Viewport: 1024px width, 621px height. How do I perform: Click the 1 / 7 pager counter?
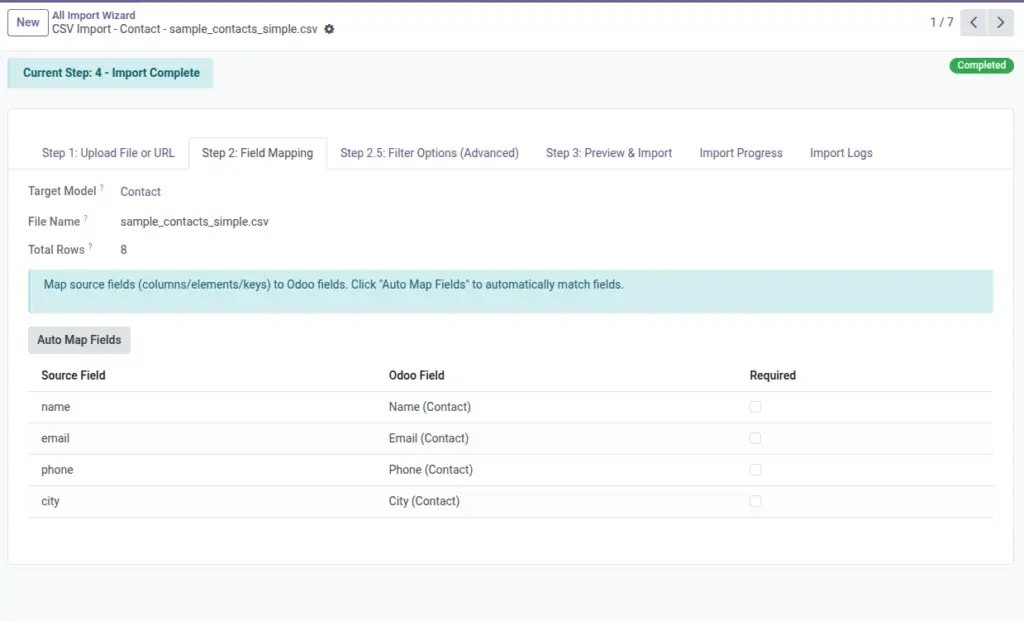(x=942, y=22)
